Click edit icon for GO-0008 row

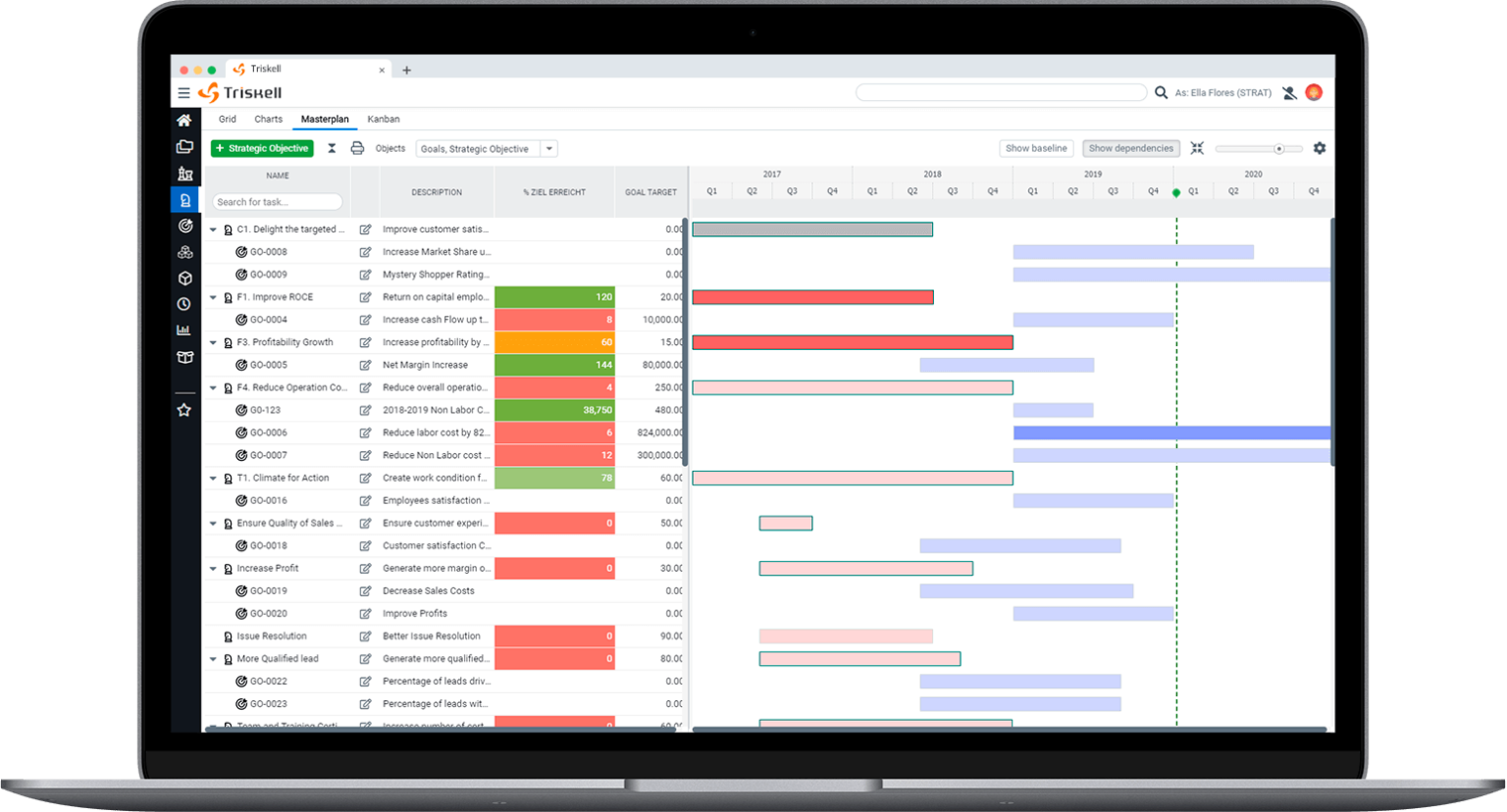(365, 252)
